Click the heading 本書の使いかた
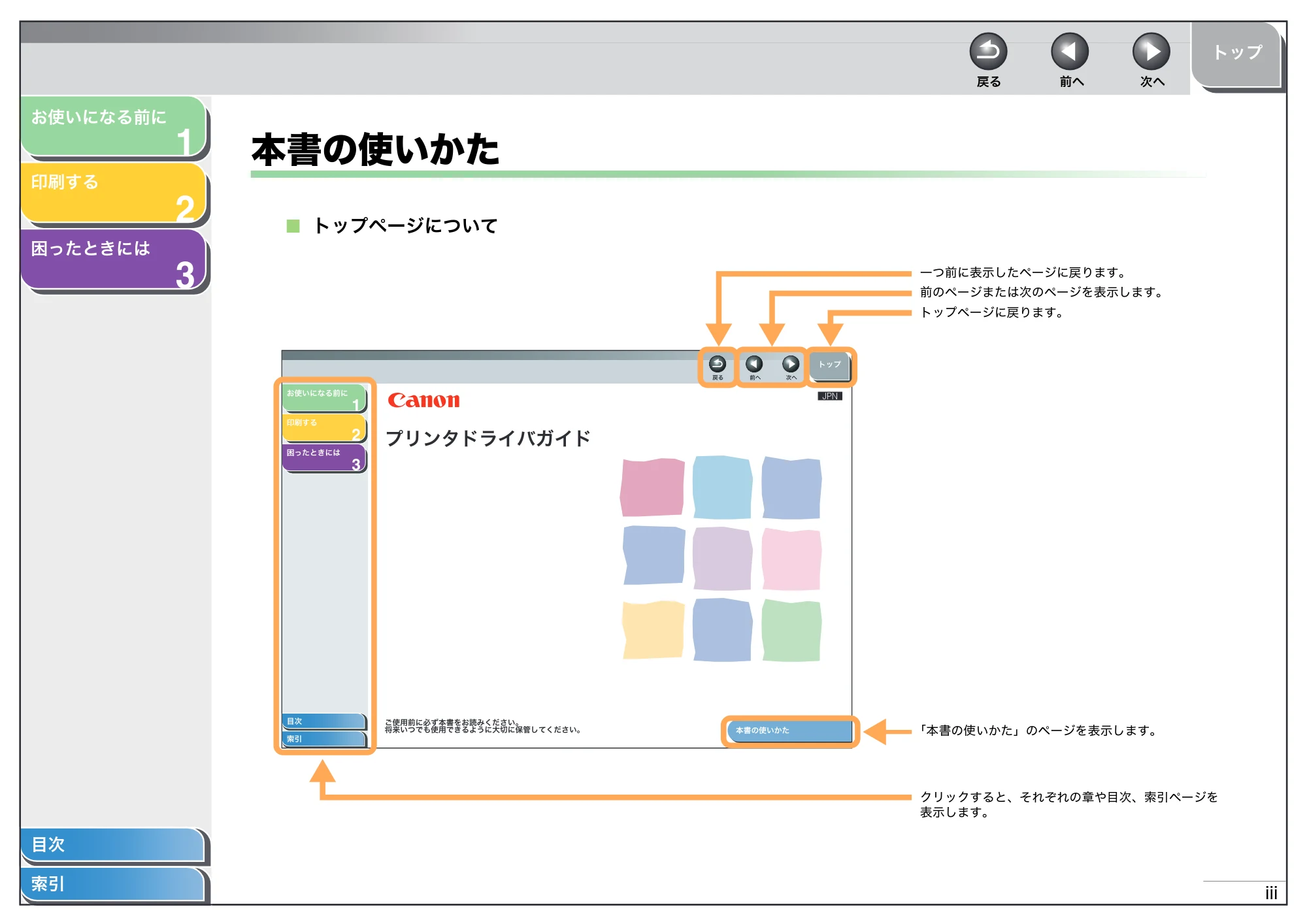1307x924 pixels. coord(376,149)
